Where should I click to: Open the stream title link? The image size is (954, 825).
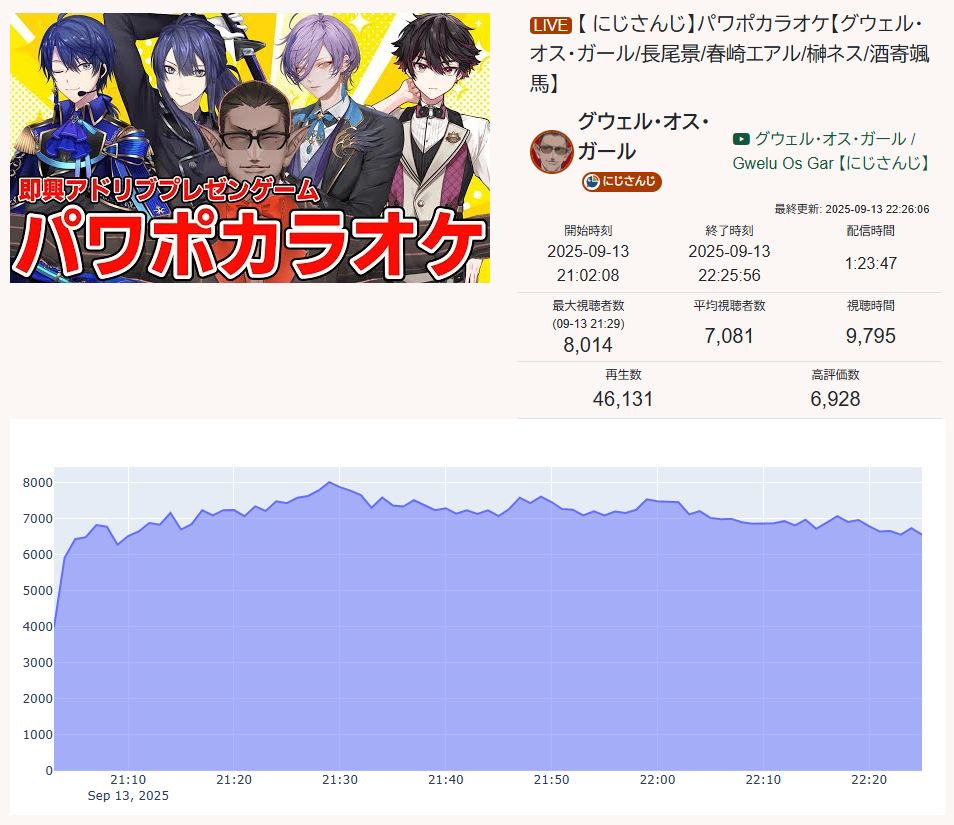(730, 54)
